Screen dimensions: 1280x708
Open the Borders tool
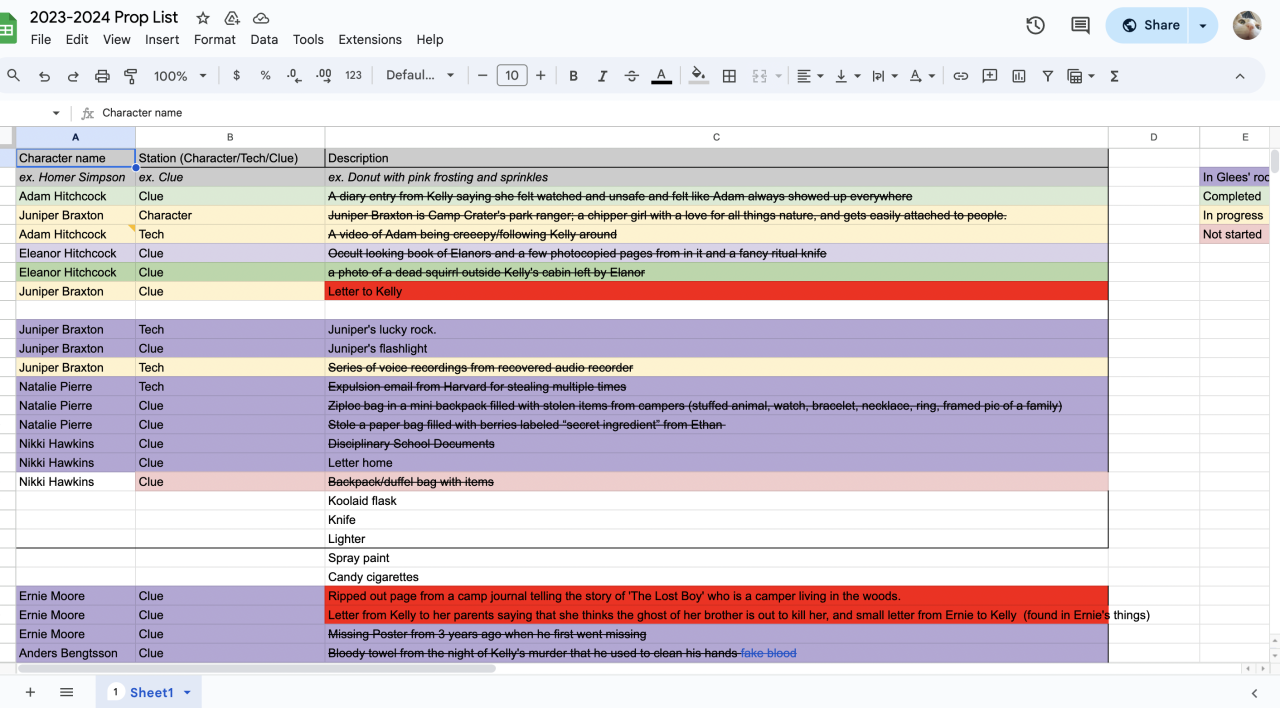[x=729, y=76]
